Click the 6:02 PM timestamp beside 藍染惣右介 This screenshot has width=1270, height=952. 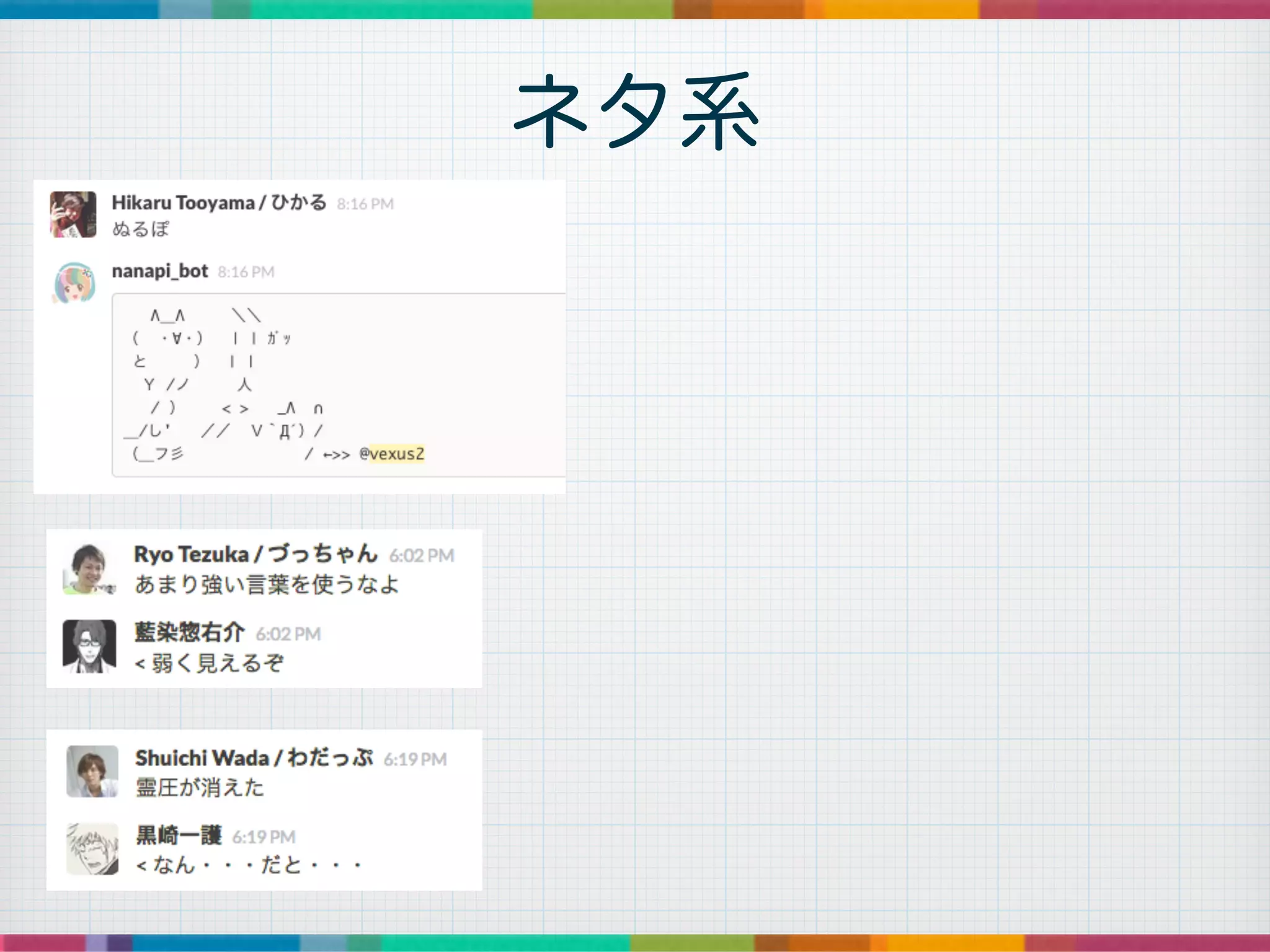point(288,634)
